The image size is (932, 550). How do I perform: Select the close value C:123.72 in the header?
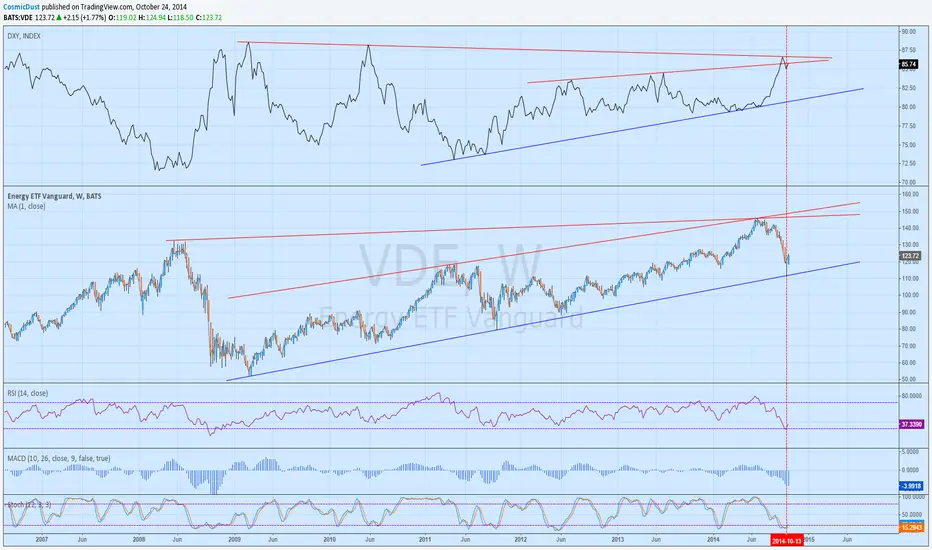209,18
